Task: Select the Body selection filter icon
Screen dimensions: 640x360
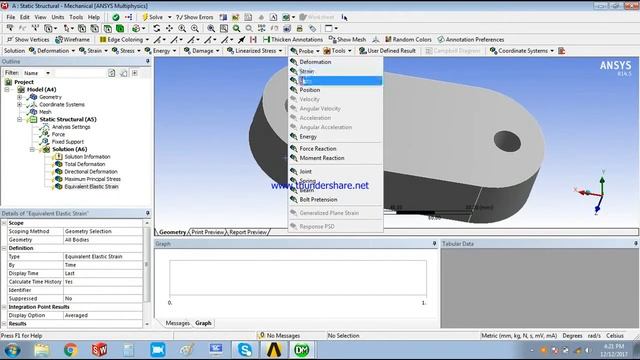Action: 120,28
